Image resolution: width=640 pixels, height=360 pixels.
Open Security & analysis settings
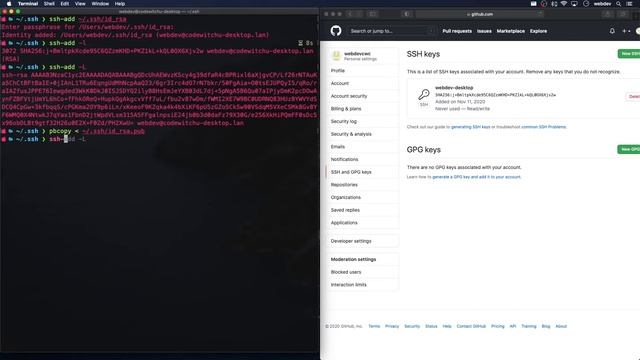[x=362, y=134]
